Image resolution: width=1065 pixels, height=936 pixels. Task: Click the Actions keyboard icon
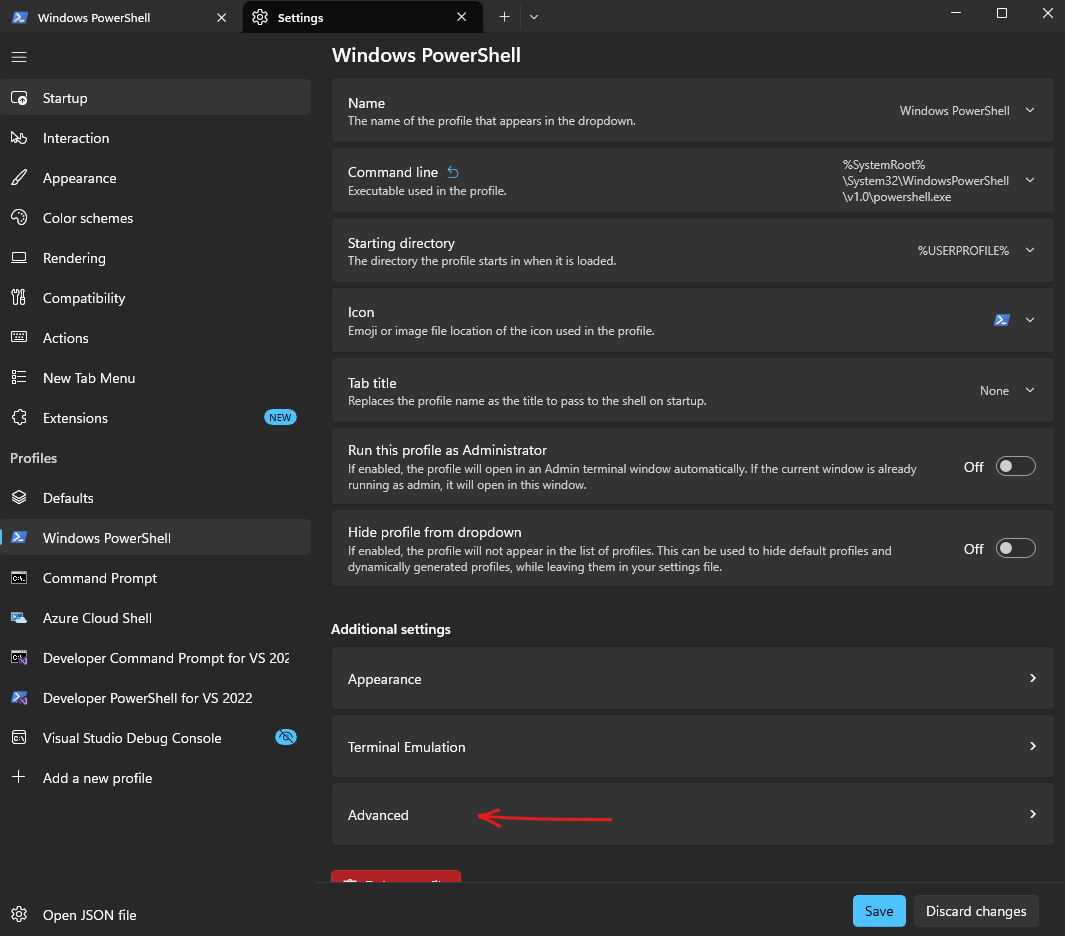point(19,338)
